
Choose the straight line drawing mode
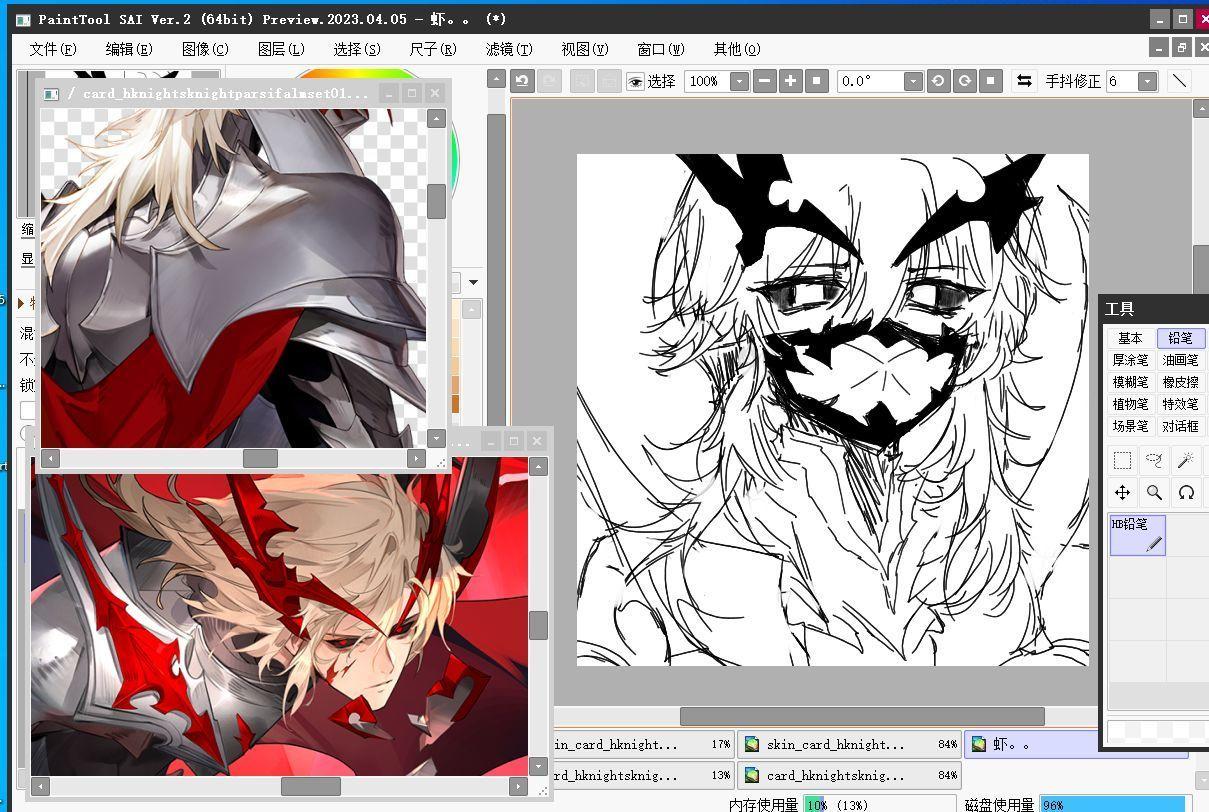click(x=1180, y=81)
